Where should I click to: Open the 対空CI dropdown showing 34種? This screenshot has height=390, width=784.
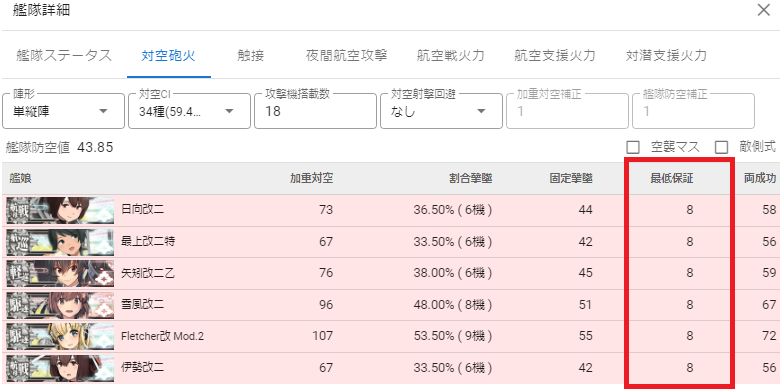tap(190, 111)
